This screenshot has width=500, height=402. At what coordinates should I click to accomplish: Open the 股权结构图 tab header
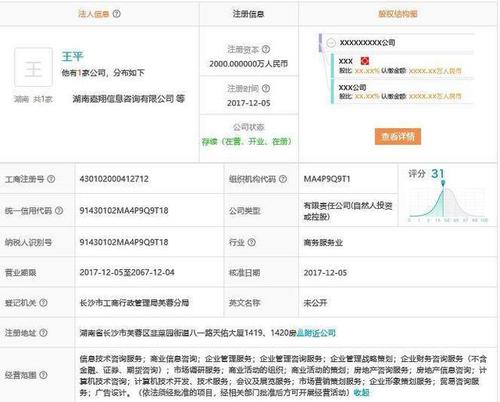coord(398,14)
